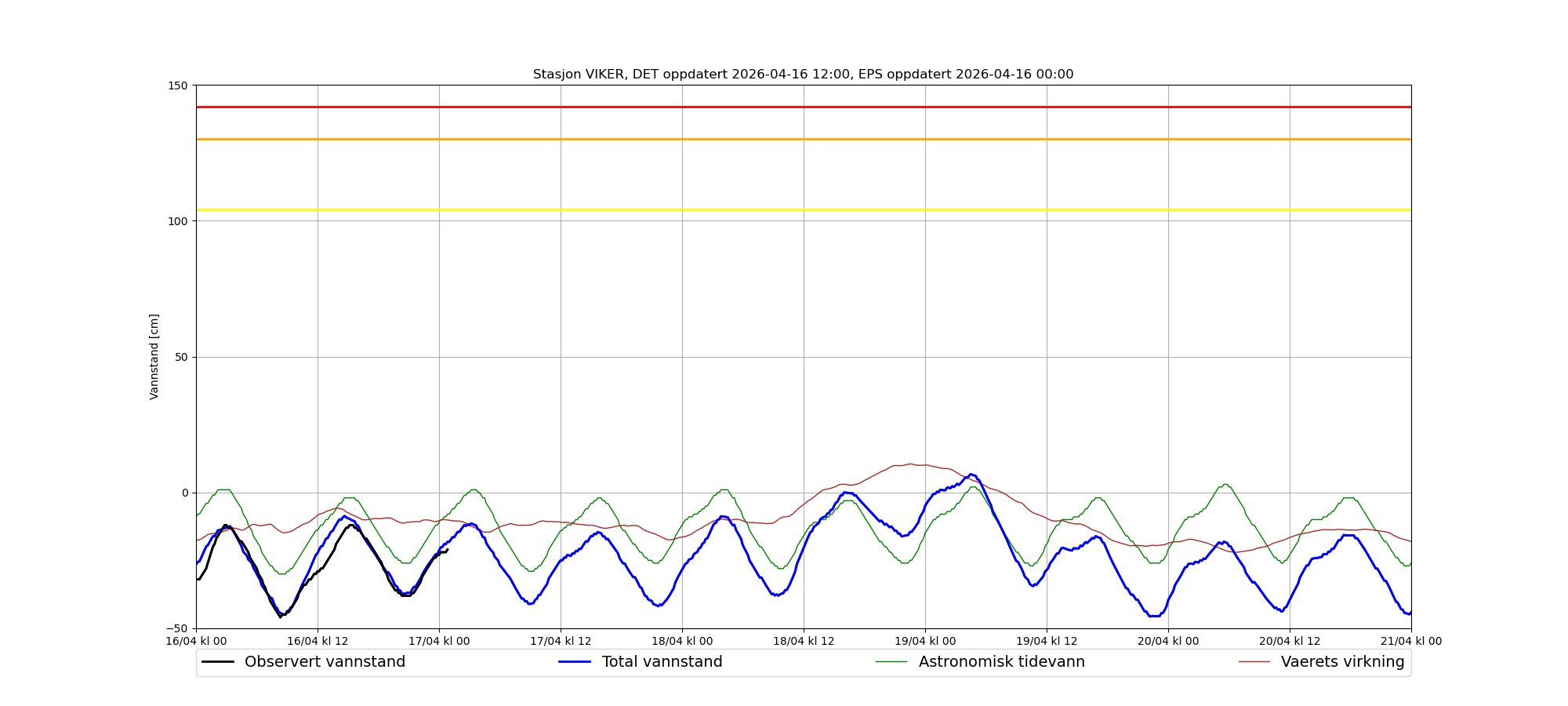Click the '−50' y-axis tick label

(x=178, y=628)
